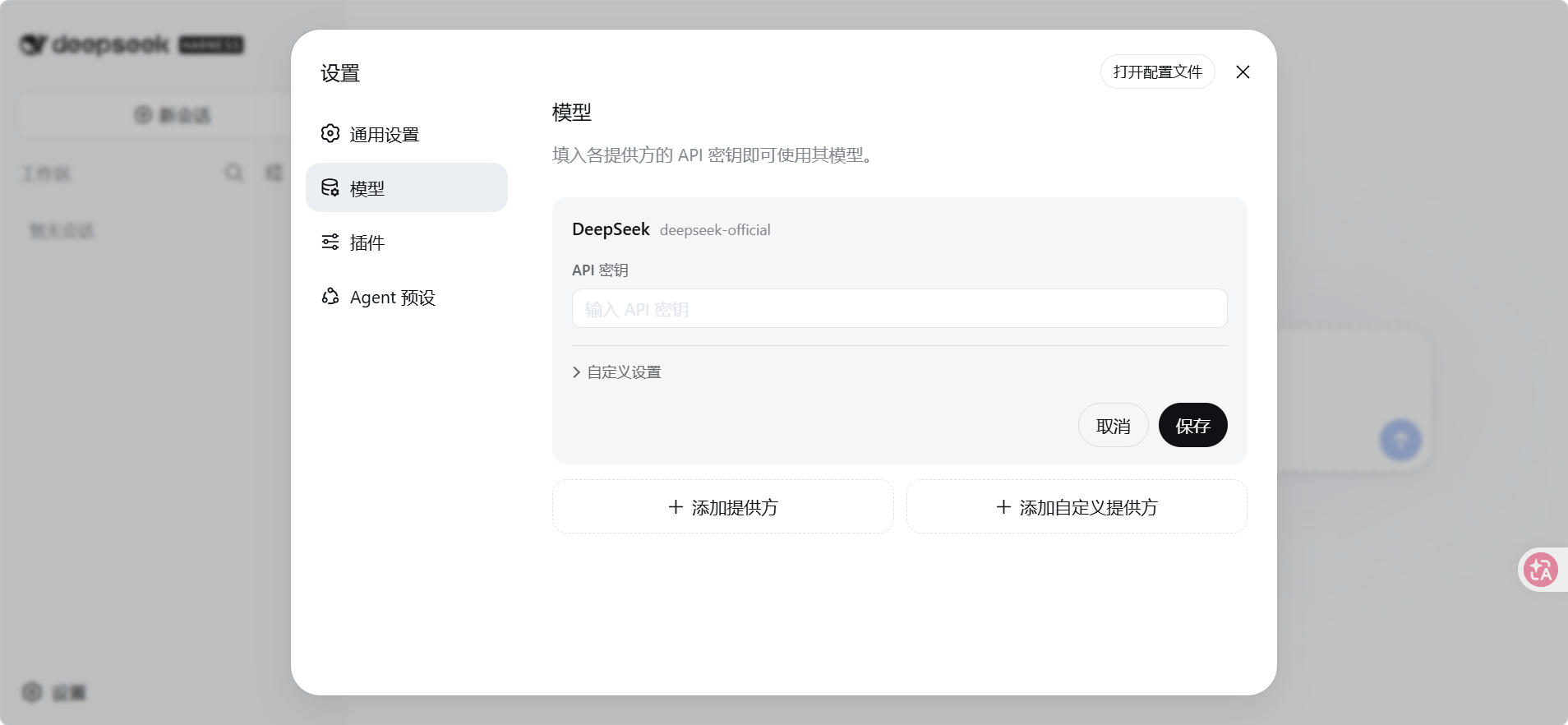Viewport: 1568px width, 725px height.
Task: Click icon right of sidebar search
Action: [274, 173]
